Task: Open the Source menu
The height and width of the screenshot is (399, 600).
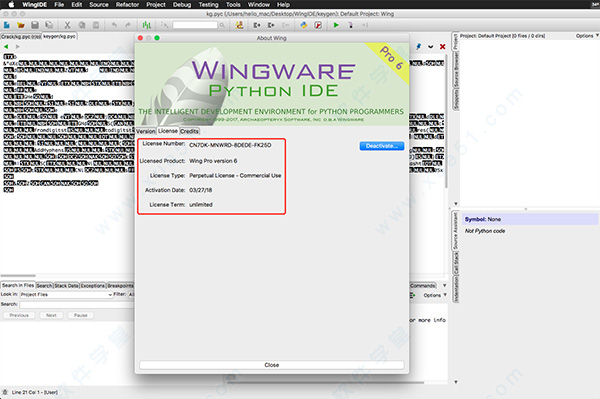Action: pyautogui.click(x=99, y=5)
